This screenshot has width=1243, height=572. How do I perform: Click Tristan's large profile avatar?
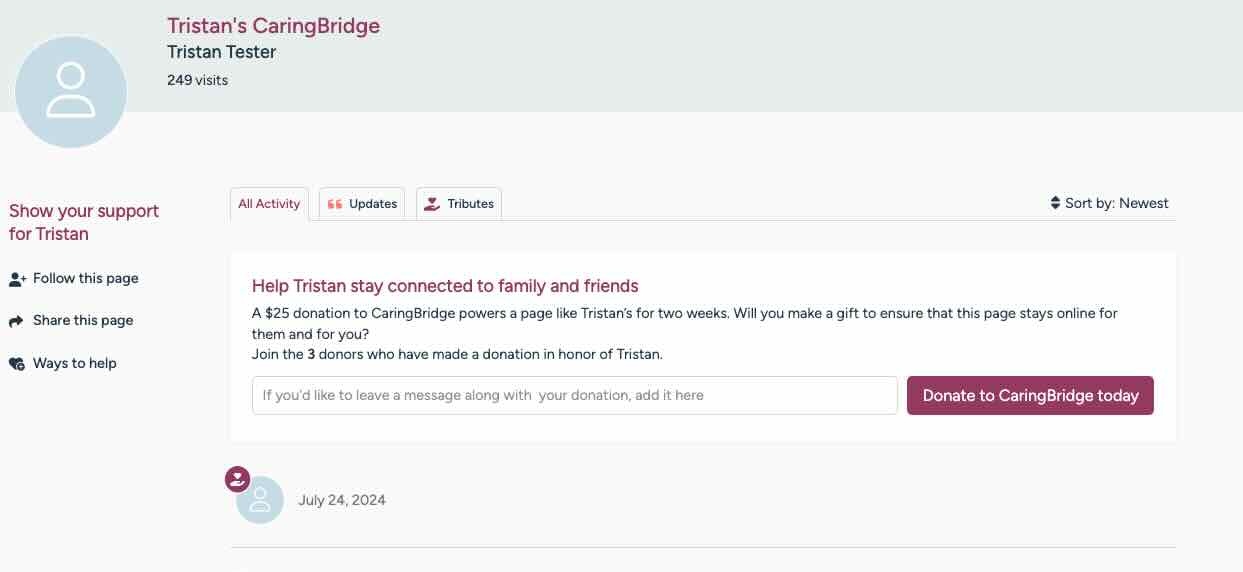(71, 91)
